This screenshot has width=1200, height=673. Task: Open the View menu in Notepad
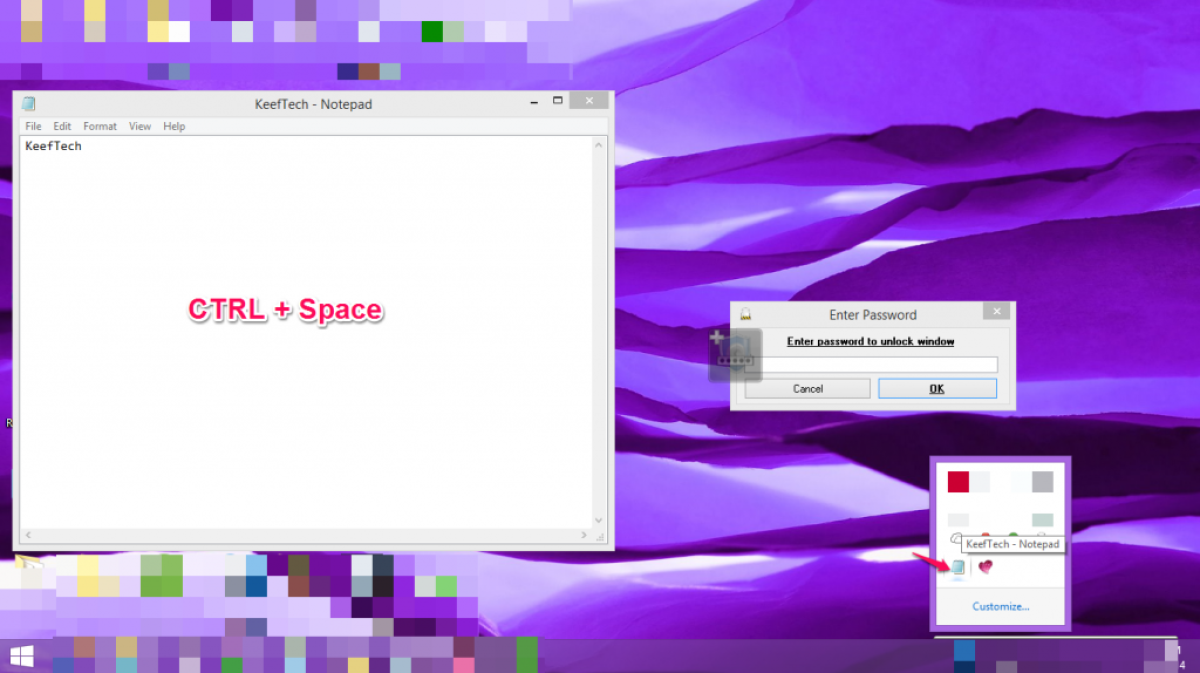pyautogui.click(x=140, y=126)
